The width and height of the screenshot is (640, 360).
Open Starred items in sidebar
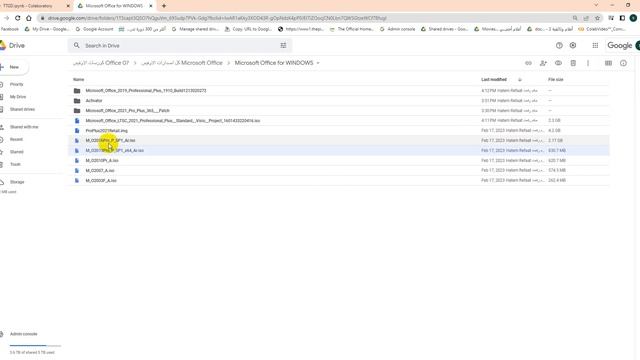16,152
